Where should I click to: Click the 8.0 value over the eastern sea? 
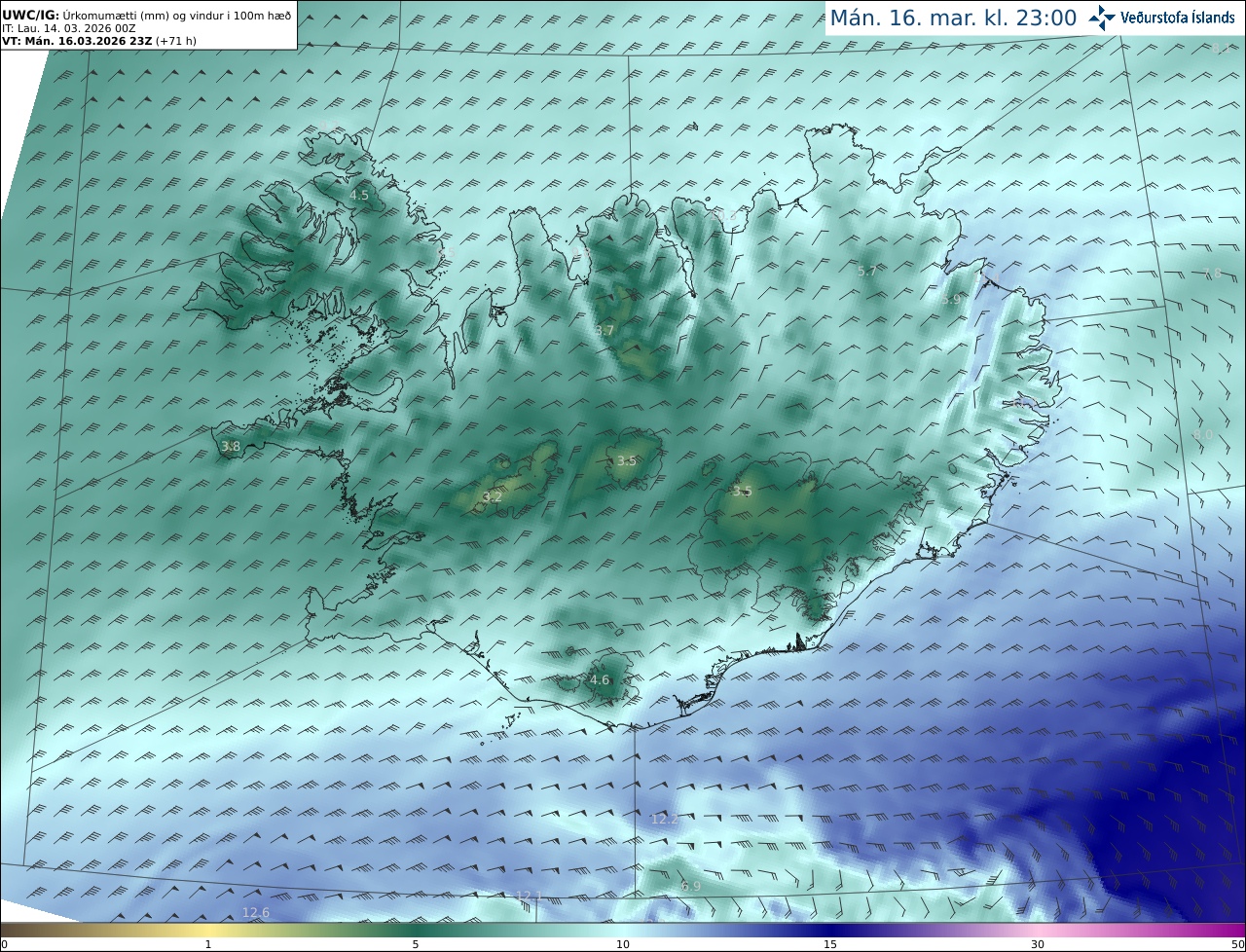tap(1204, 434)
